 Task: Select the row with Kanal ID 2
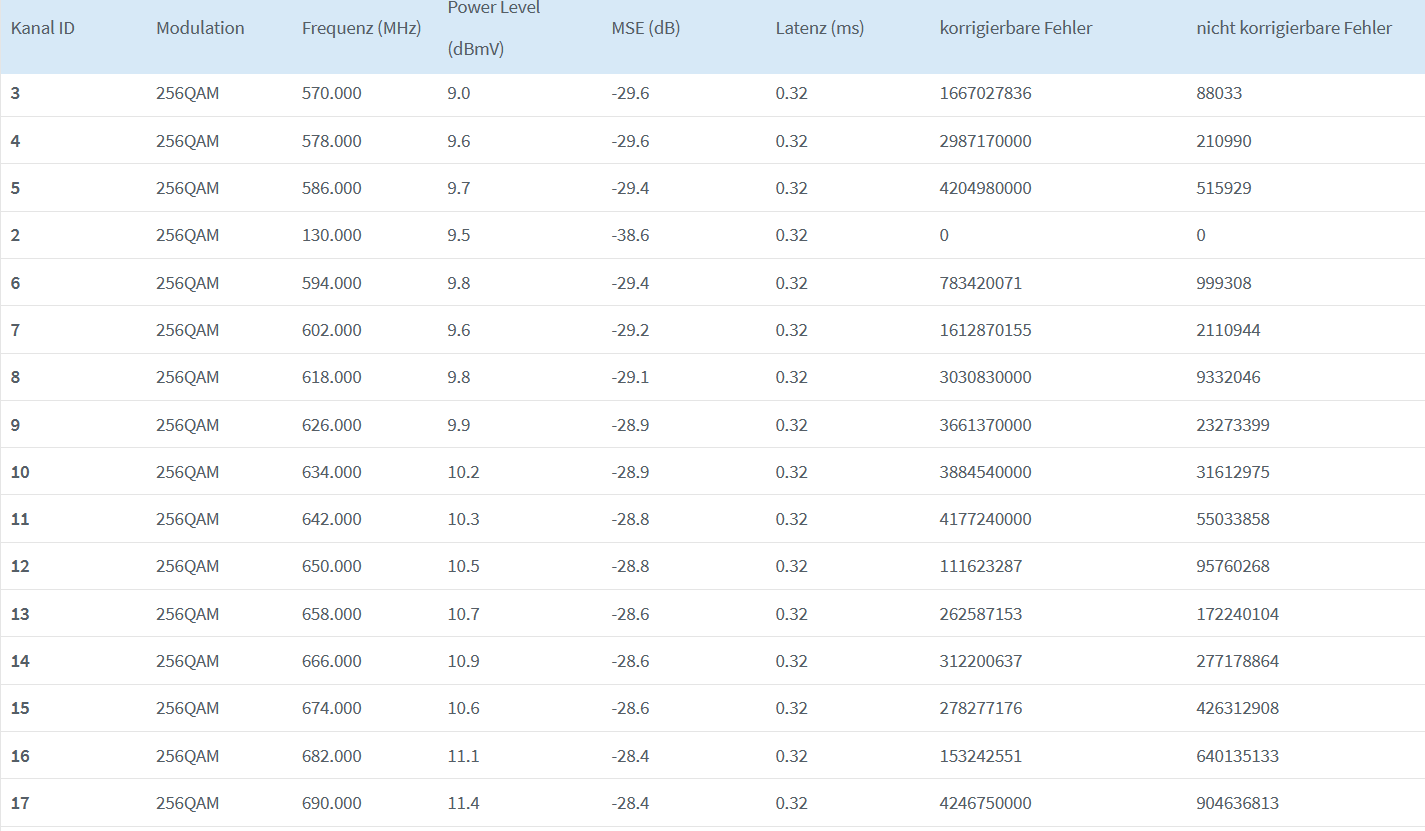(x=712, y=235)
